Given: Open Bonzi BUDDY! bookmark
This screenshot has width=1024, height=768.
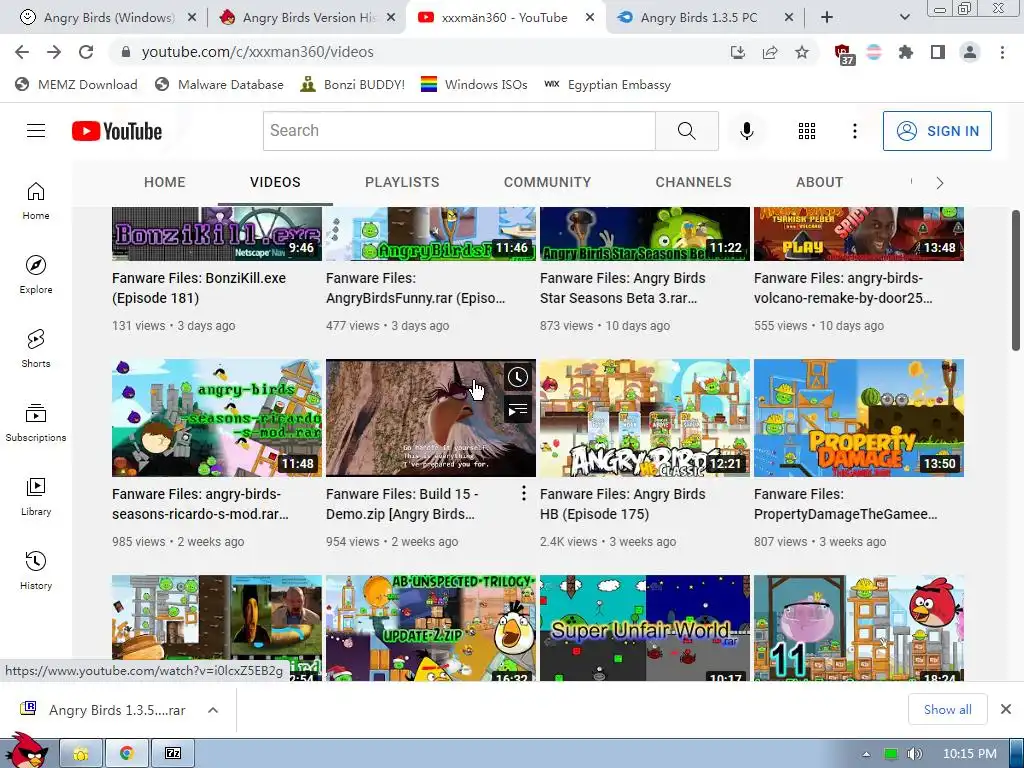Looking at the screenshot, I should coord(353,84).
